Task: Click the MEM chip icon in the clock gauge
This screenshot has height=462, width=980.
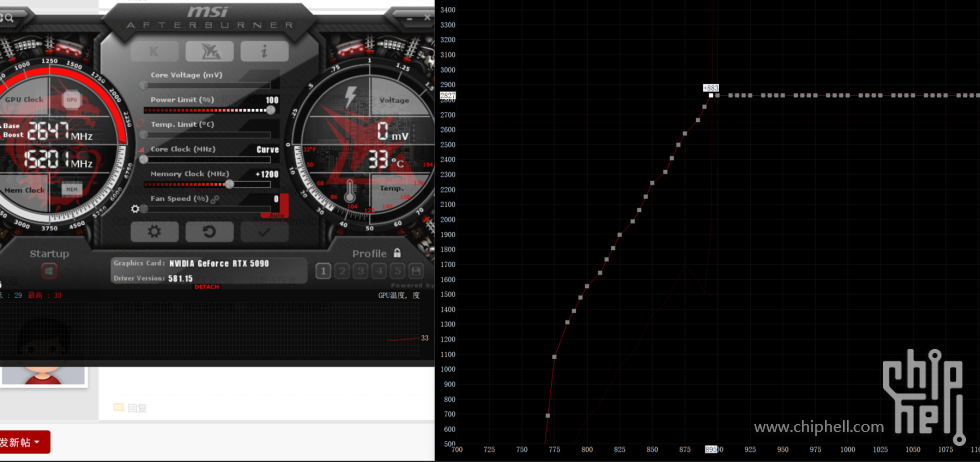Action: click(71, 189)
